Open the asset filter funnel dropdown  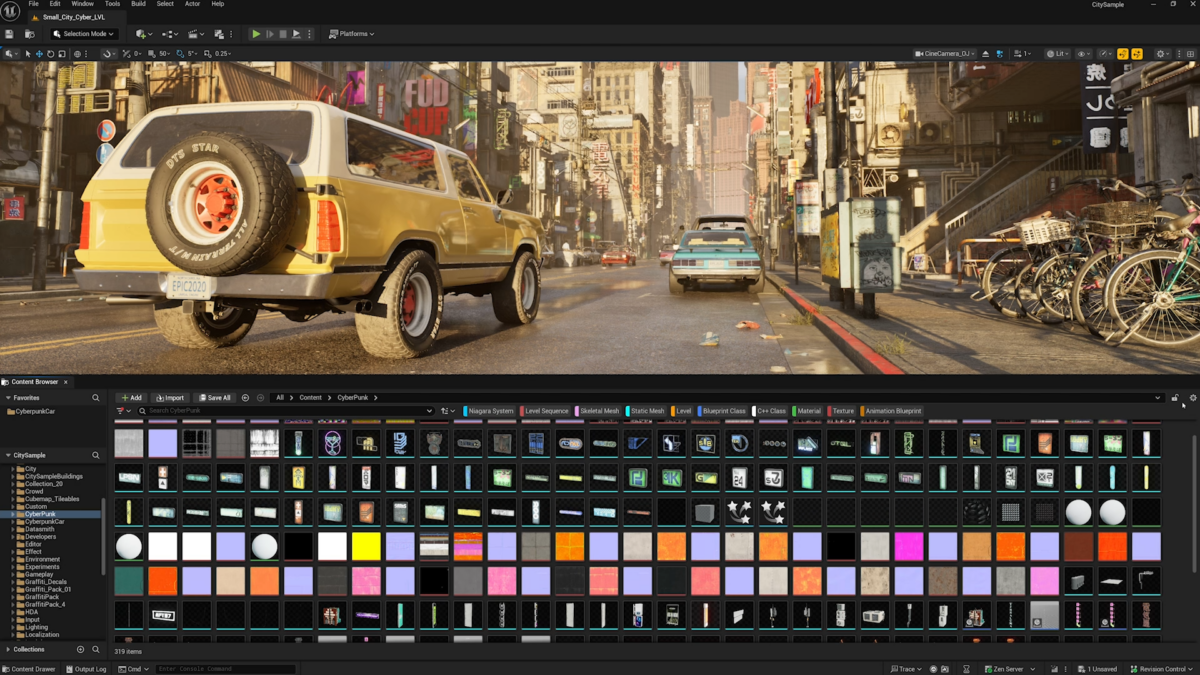[x=123, y=411]
